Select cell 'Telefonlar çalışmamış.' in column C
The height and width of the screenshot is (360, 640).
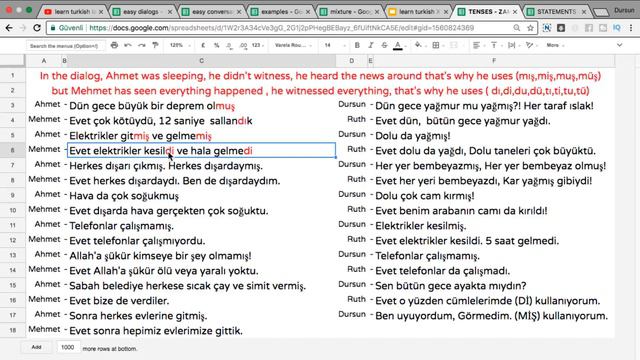(x=201, y=226)
